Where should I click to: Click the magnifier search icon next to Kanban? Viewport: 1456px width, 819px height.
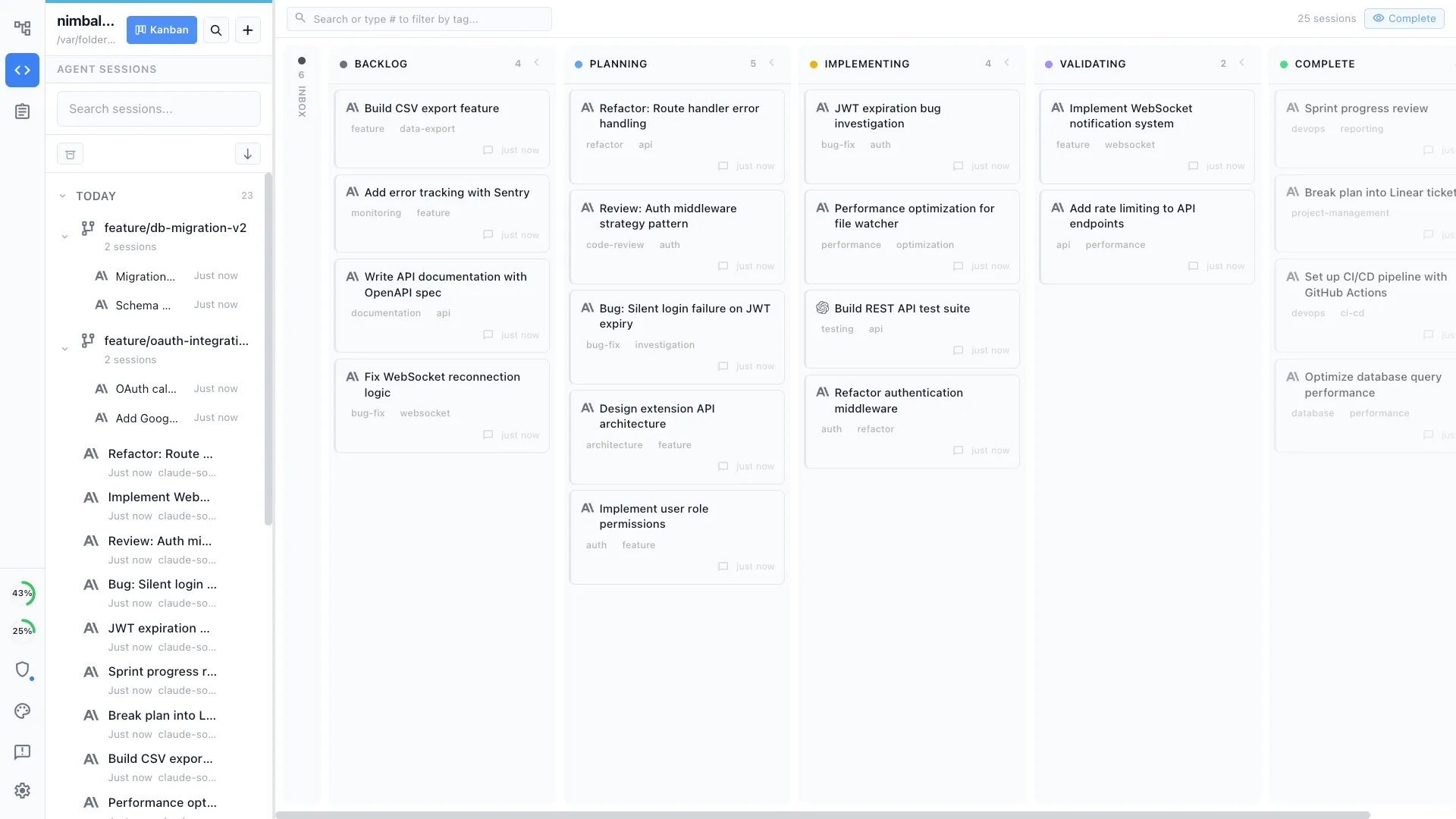point(216,30)
